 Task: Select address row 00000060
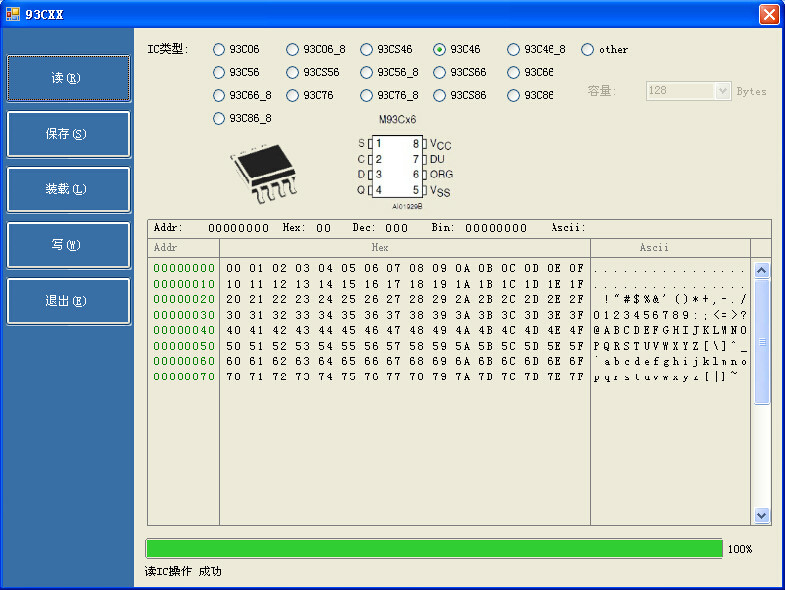tap(184, 361)
